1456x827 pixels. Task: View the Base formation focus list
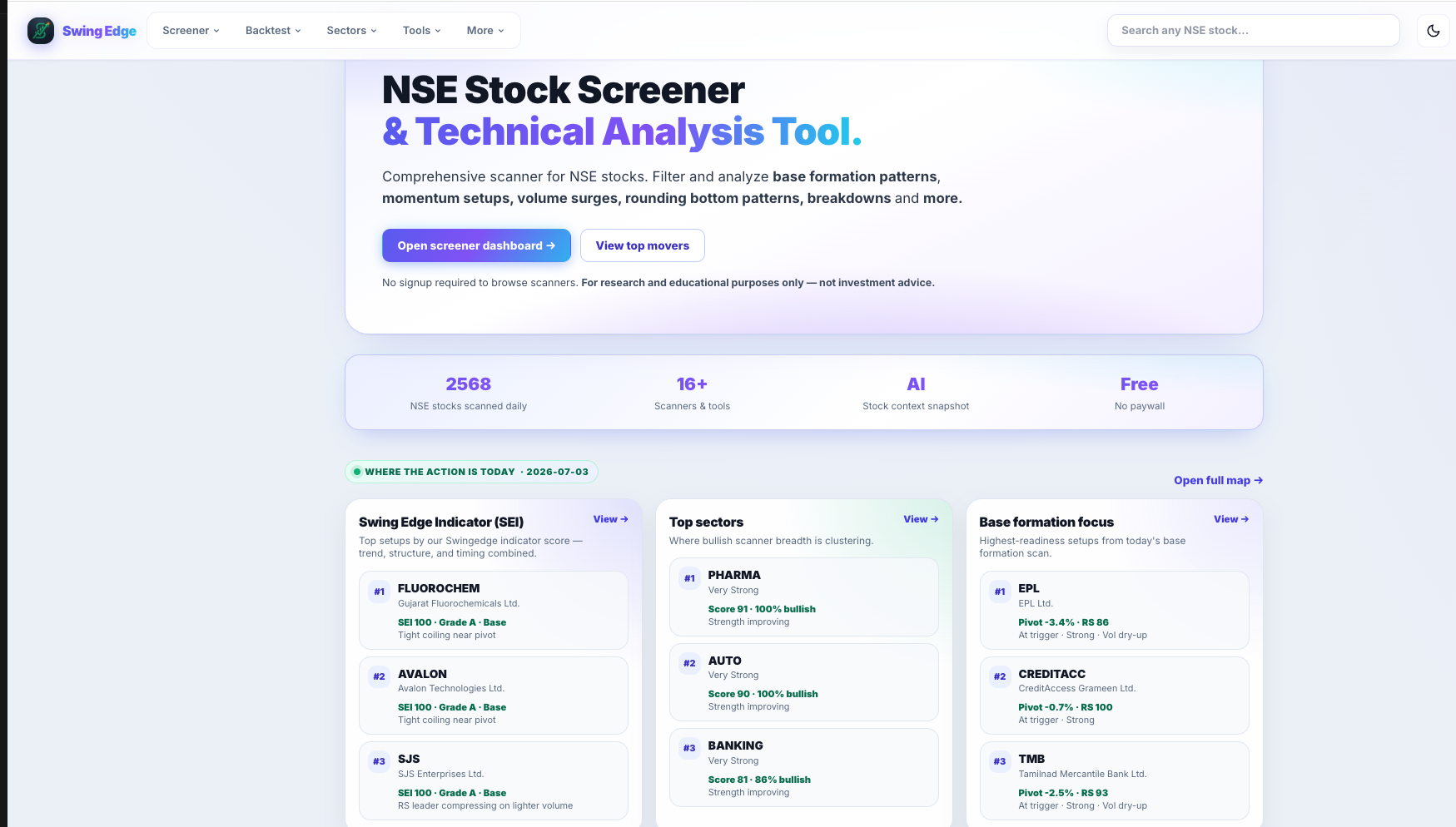point(1231,519)
